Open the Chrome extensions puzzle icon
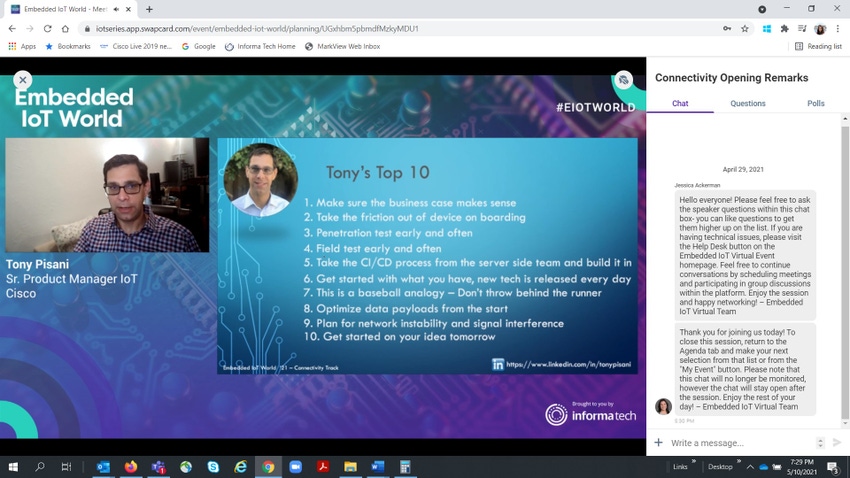Viewport: 850px width, 478px height. (x=785, y=29)
